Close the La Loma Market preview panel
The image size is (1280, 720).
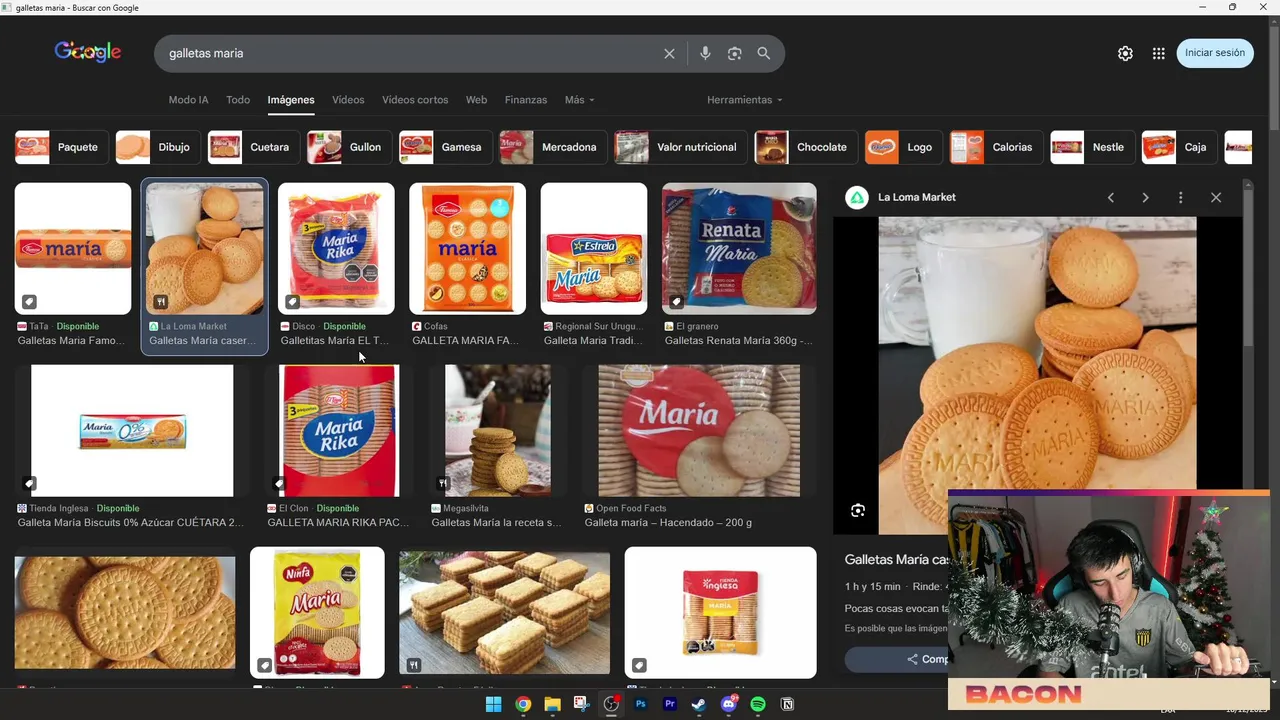[x=1216, y=198]
